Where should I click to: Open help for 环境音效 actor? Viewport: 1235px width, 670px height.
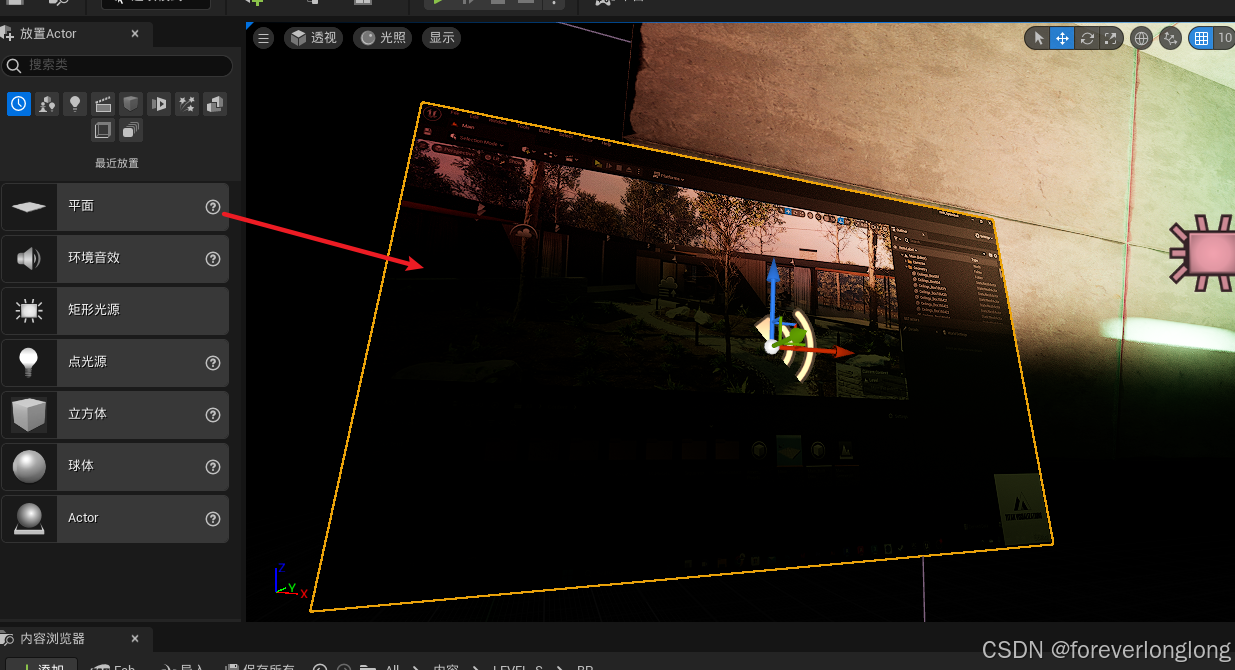213,259
